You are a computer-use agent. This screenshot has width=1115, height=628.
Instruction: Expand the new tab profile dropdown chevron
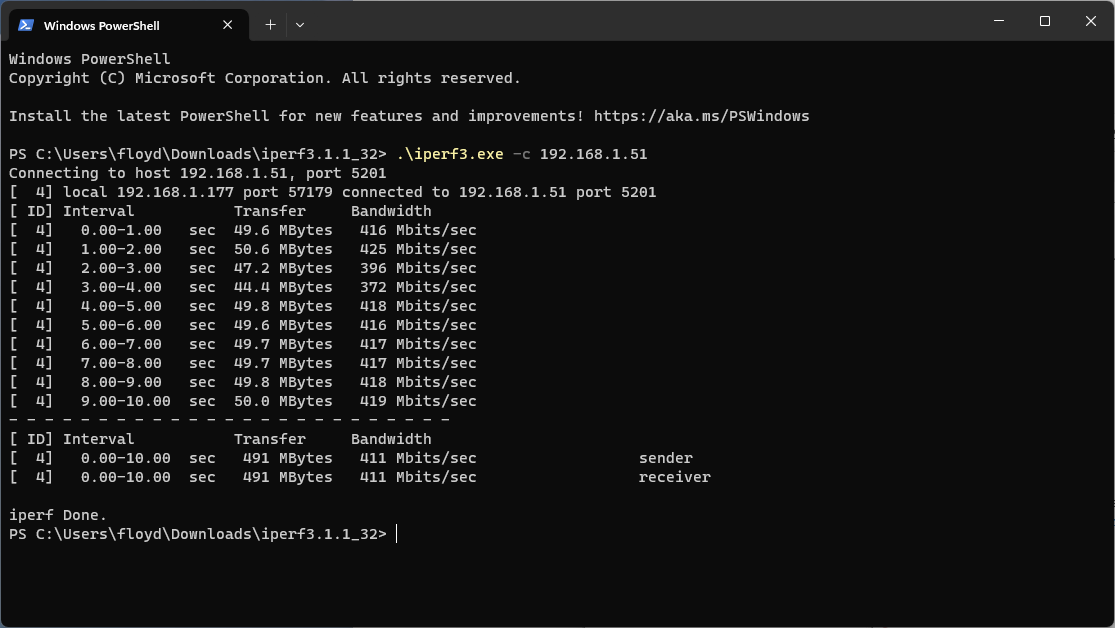point(300,25)
